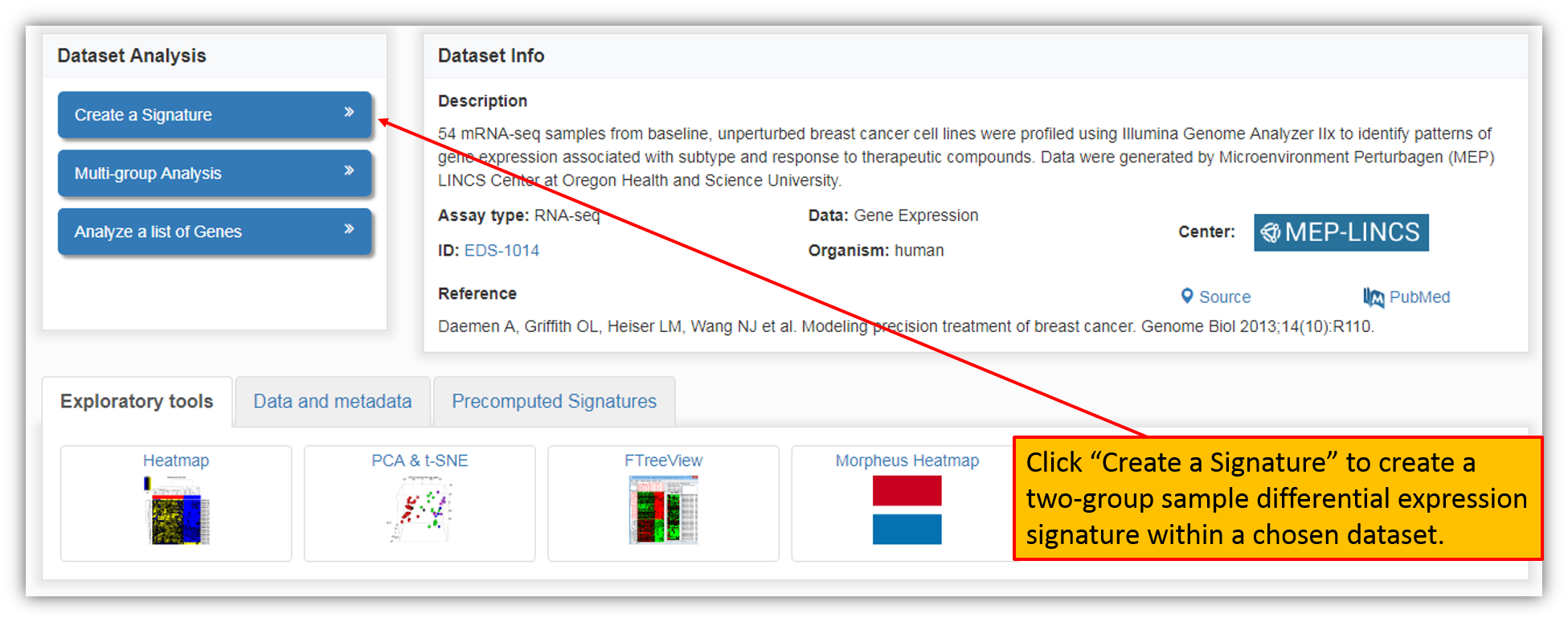The image size is (1568, 622).
Task: Switch to Precomputed Signatures tab
Action: point(555,402)
